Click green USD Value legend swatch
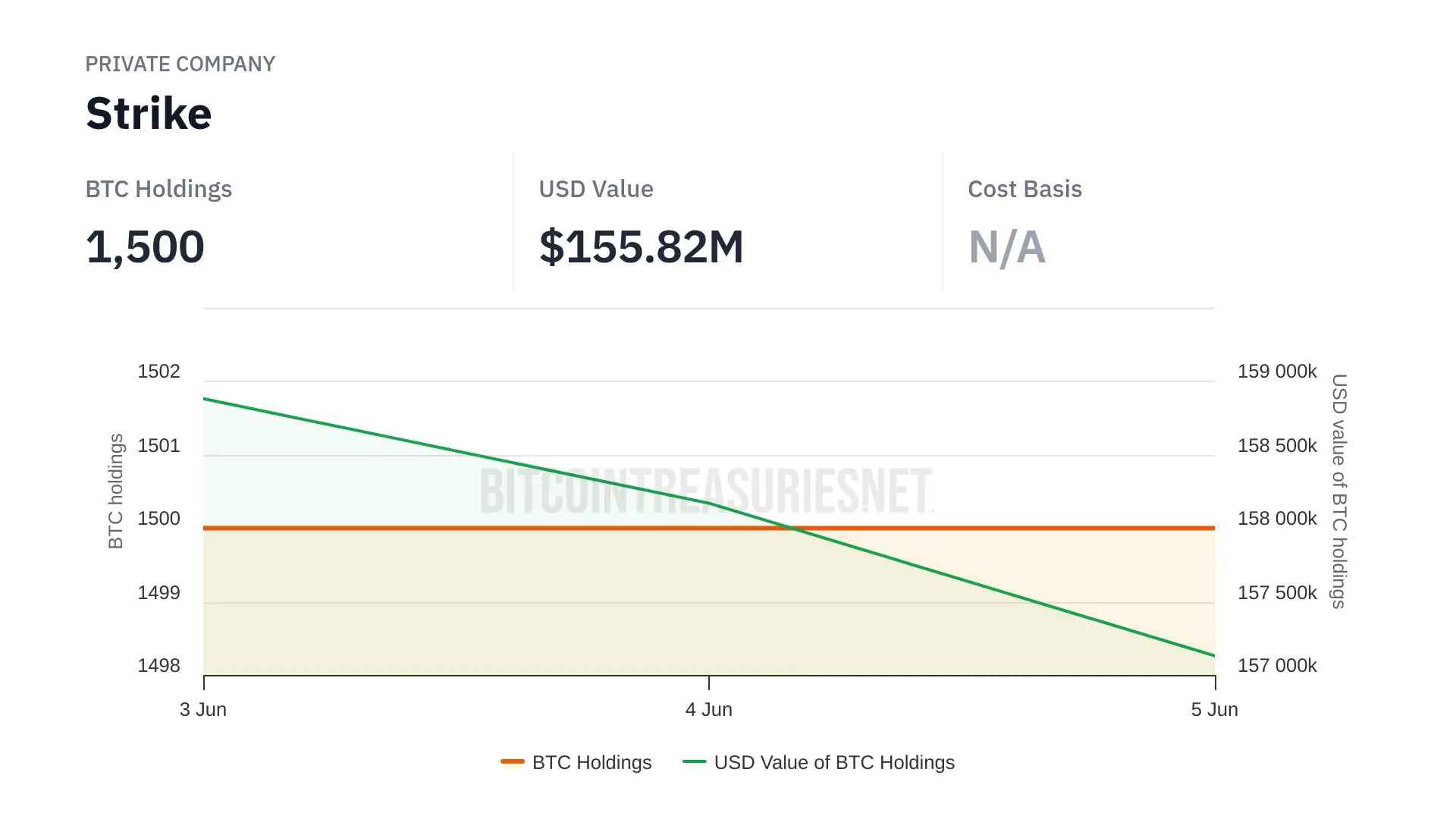 pos(694,761)
